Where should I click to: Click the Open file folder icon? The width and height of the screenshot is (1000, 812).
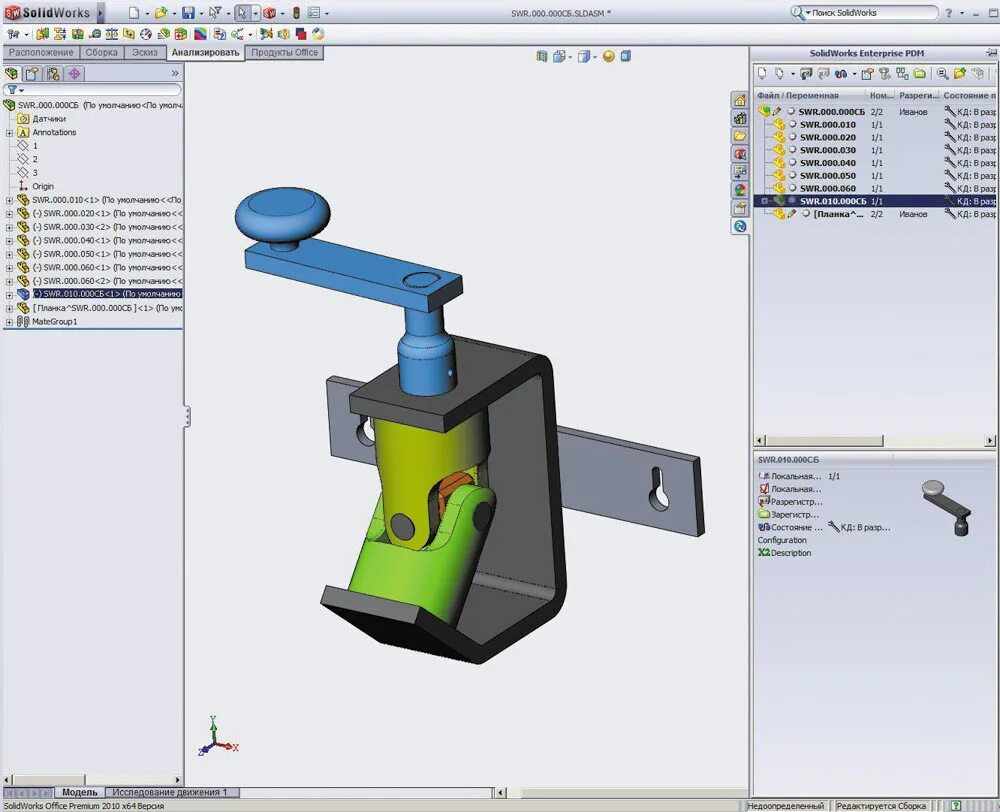(x=161, y=12)
